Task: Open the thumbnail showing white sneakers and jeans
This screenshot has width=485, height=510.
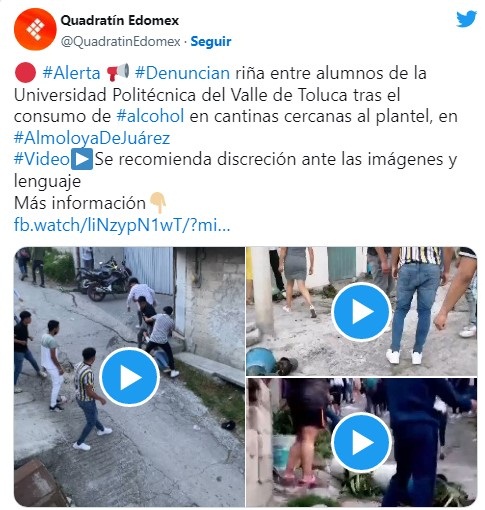Action: pyautogui.click(x=361, y=311)
